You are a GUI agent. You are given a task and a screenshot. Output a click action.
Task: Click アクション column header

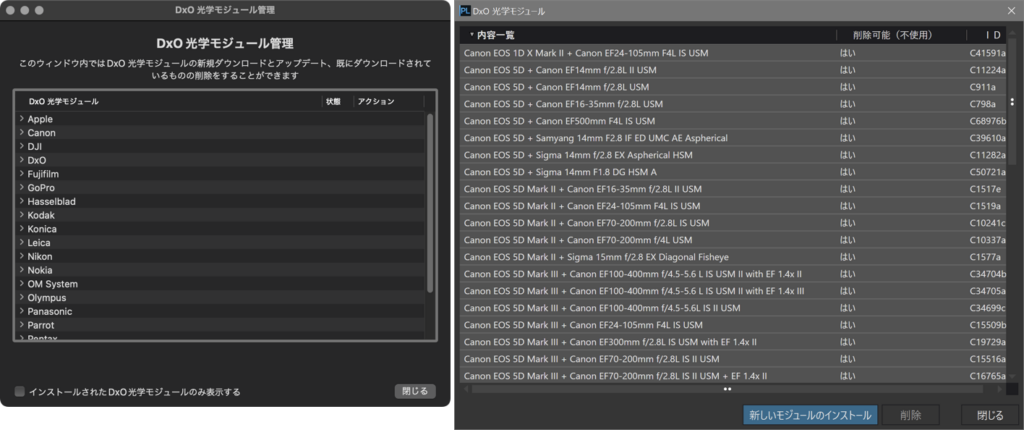tap(389, 101)
